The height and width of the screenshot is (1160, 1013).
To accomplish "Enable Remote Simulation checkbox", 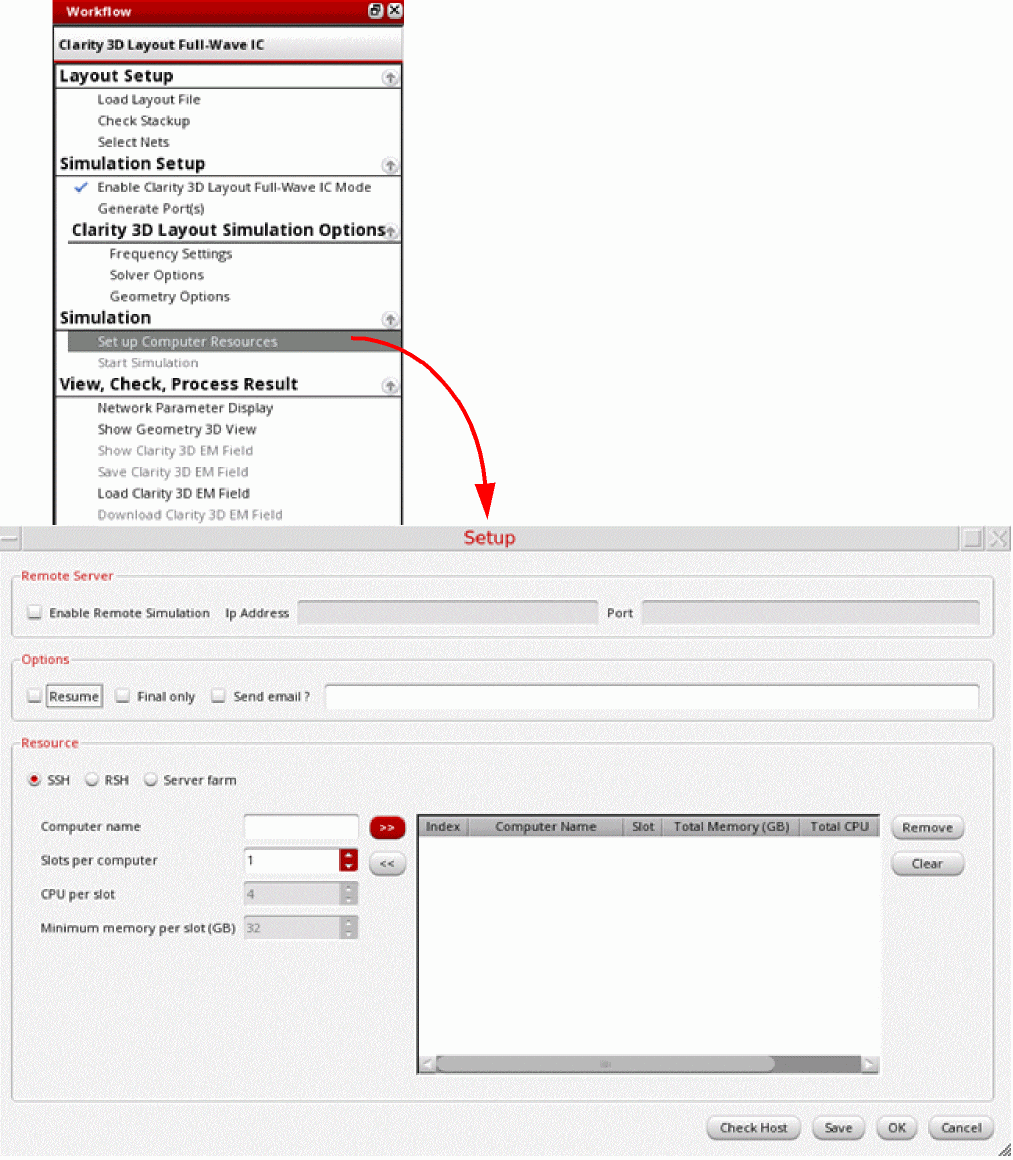I will 34,613.
